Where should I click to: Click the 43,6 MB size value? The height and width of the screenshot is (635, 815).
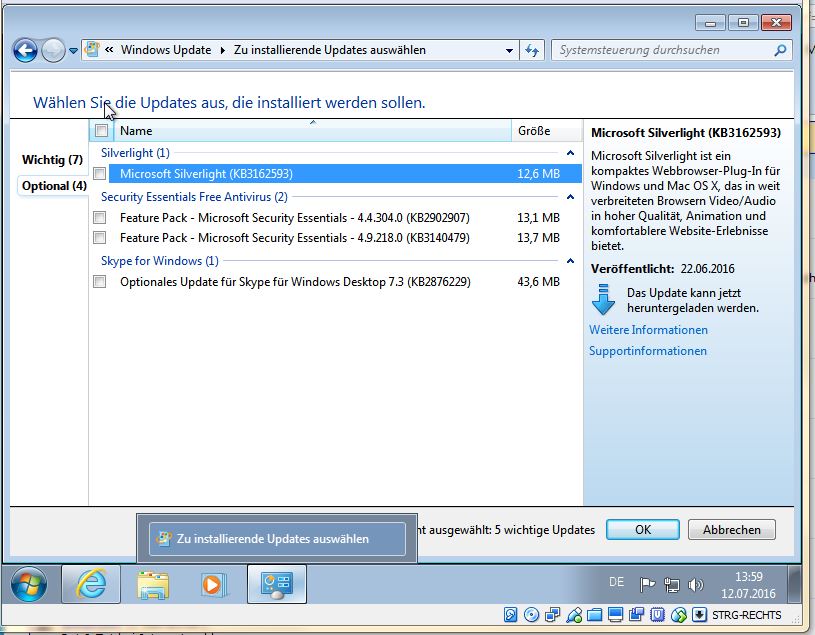538,282
